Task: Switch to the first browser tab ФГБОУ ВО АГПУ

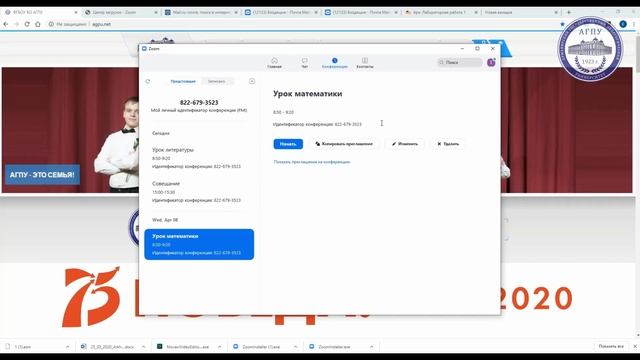Action: coord(40,12)
